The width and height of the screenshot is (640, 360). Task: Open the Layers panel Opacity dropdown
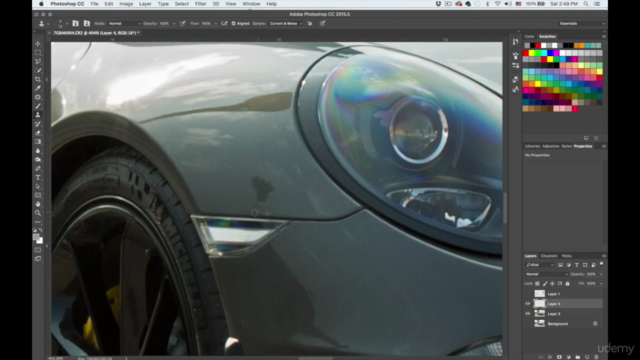pos(601,274)
